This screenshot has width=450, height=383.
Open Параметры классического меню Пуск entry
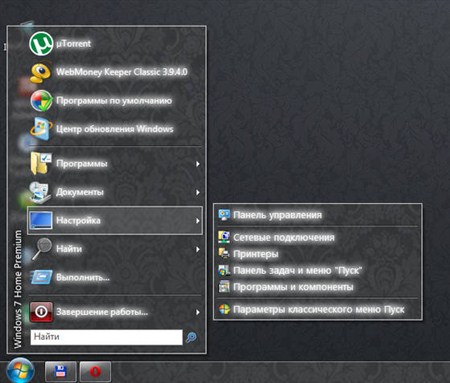318,309
